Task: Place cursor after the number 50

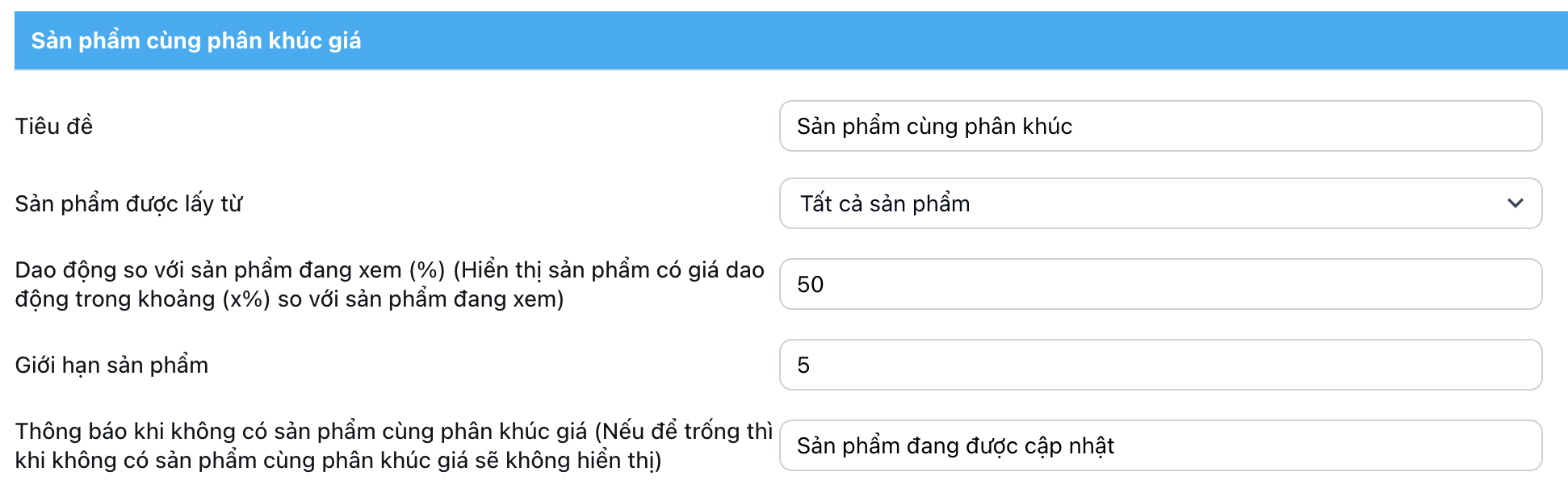Action: coord(826,284)
